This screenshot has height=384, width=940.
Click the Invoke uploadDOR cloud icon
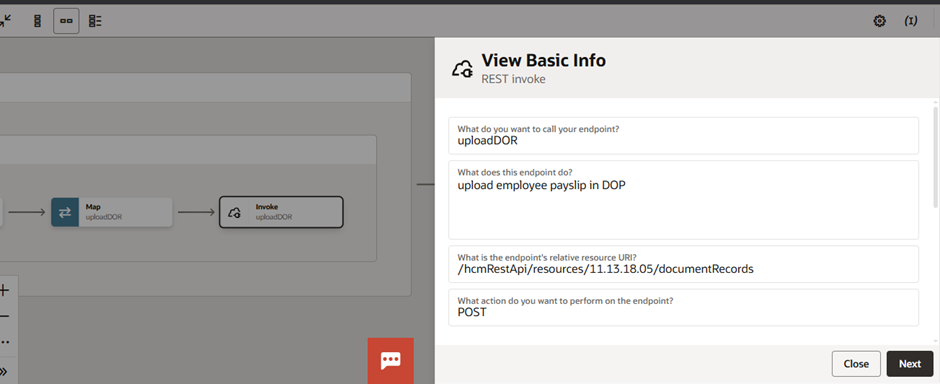point(235,212)
